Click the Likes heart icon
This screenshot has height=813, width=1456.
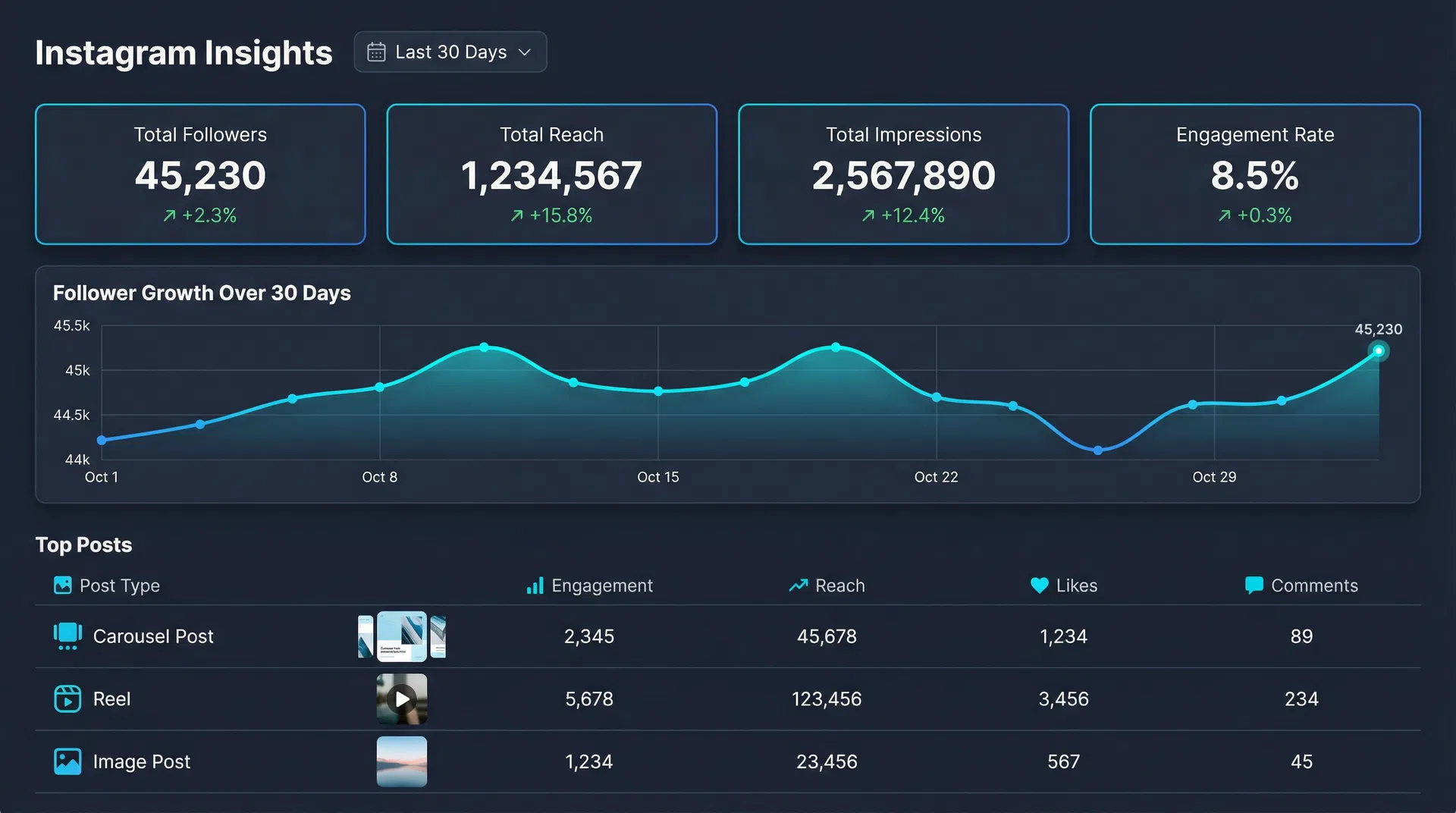[x=1038, y=585]
